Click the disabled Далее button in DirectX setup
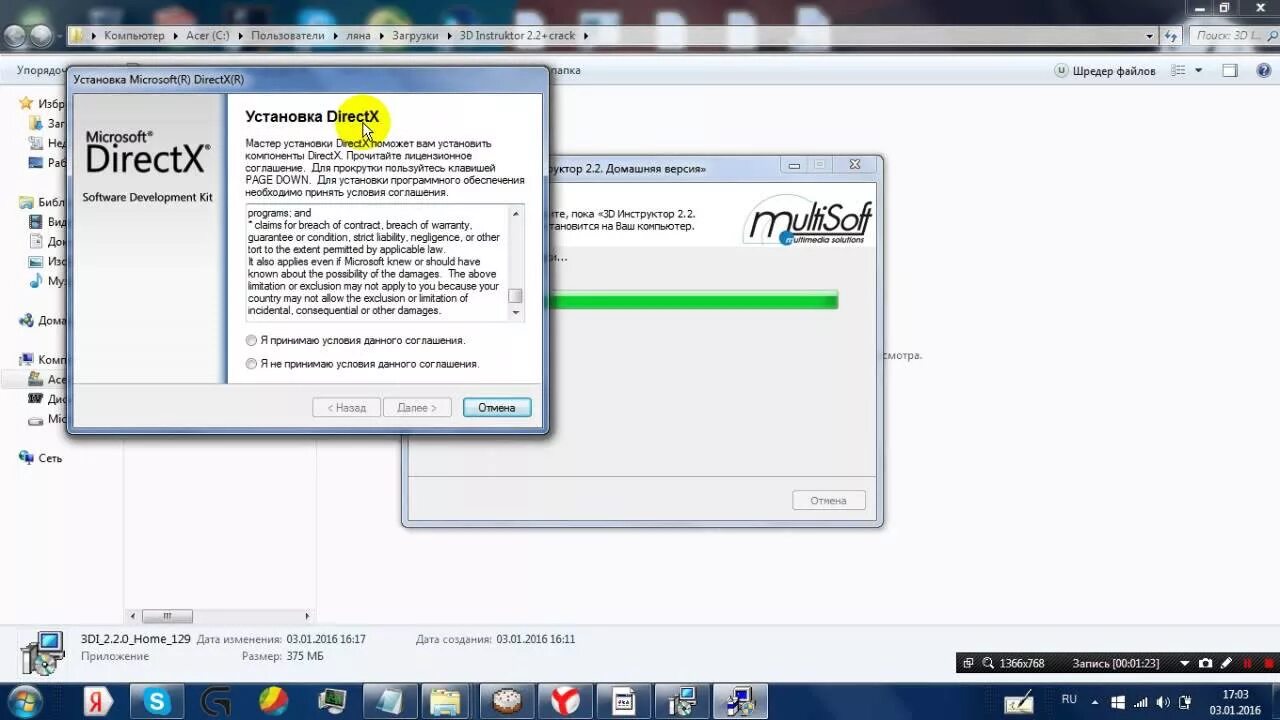The width and height of the screenshot is (1280, 720). (417, 408)
